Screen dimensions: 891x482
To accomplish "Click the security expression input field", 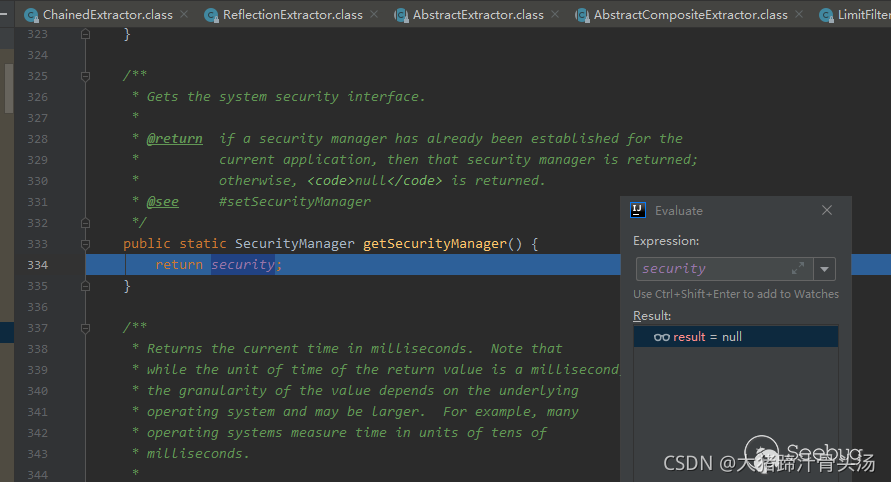I will point(710,268).
